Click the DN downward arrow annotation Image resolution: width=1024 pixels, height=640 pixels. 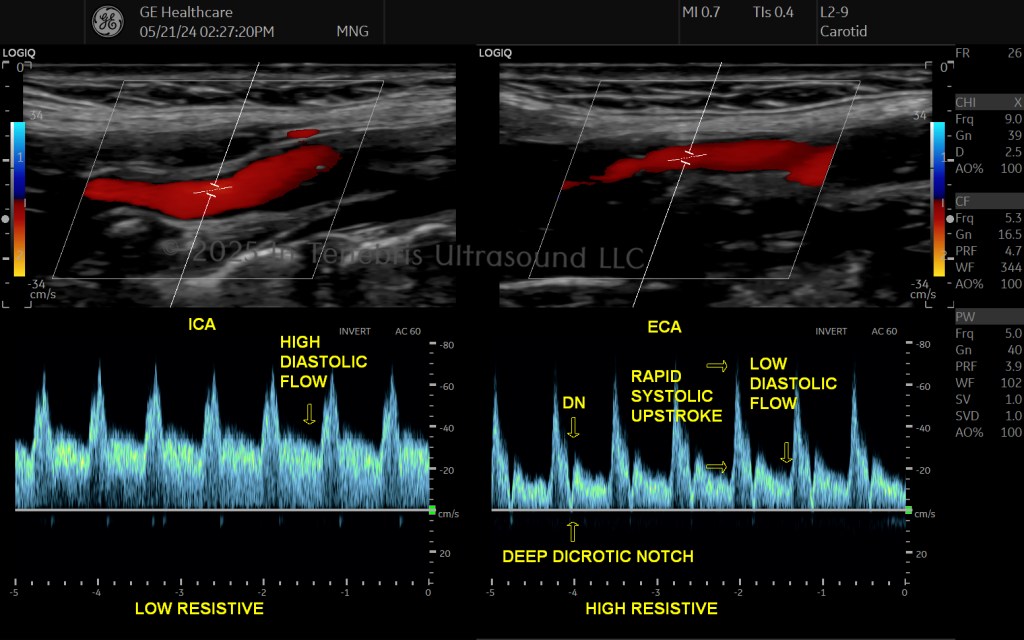(x=573, y=428)
